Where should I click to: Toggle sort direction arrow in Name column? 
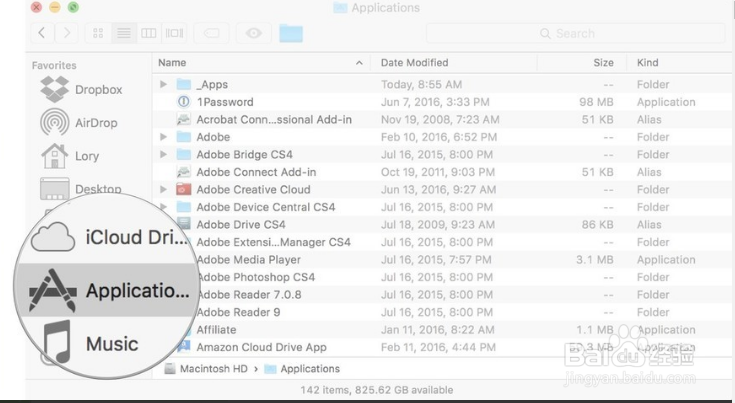pos(359,63)
